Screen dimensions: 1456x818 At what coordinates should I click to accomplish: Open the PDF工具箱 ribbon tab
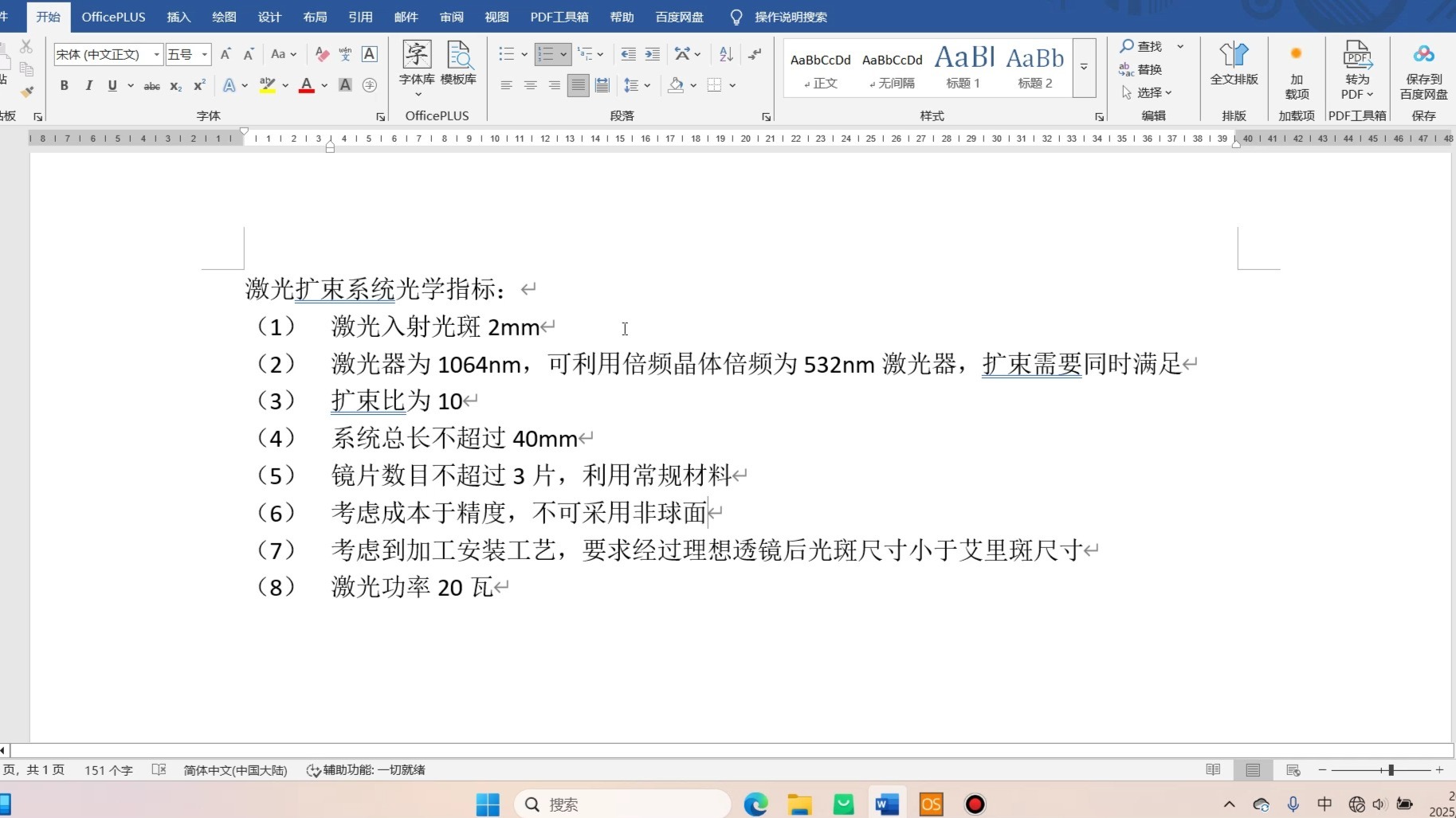coord(559,16)
